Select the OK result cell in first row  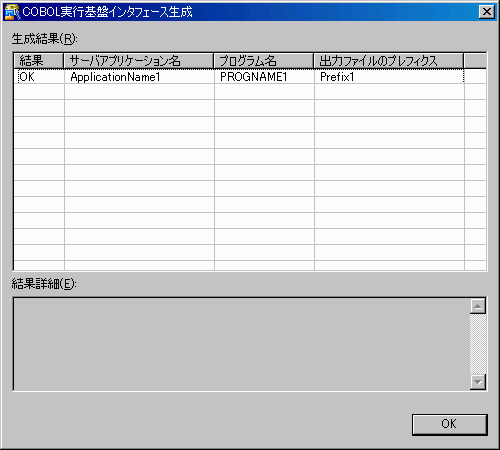tap(39, 77)
